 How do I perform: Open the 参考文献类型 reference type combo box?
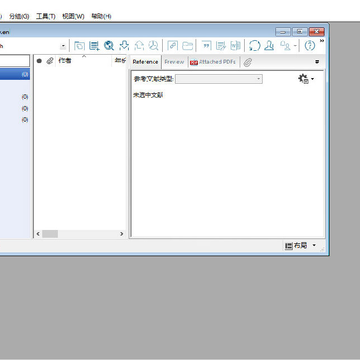pyautogui.click(x=219, y=79)
